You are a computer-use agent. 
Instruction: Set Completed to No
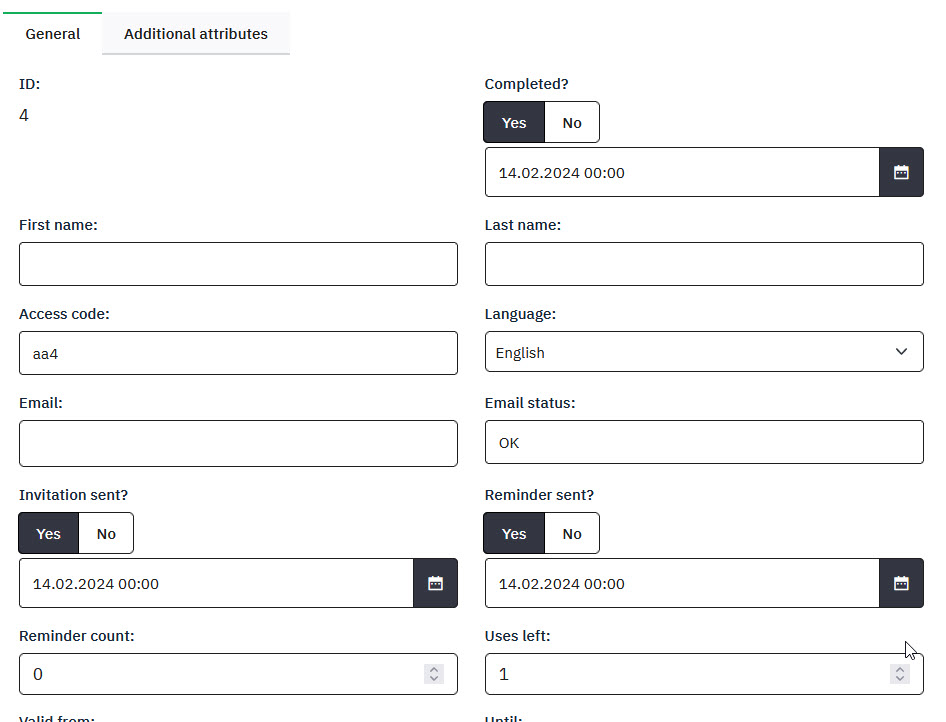point(572,122)
